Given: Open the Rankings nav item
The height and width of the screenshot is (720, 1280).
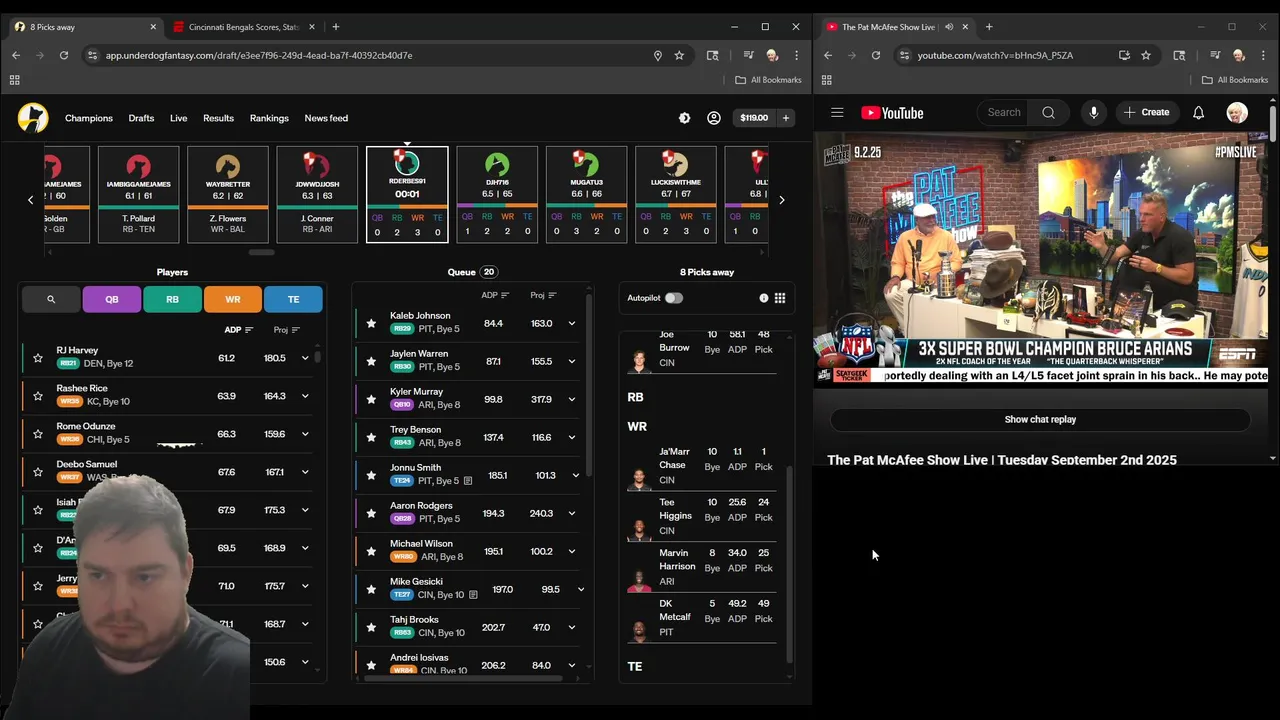Looking at the screenshot, I should point(269,118).
